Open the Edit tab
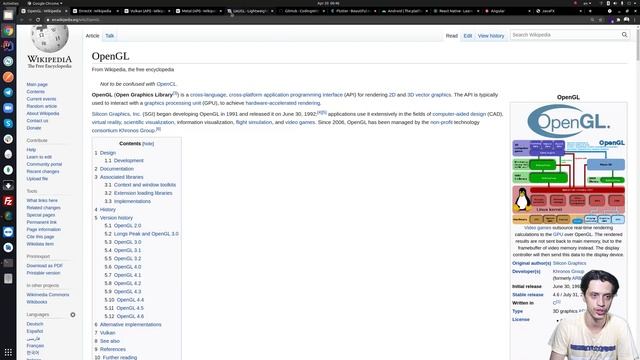This screenshot has width=640, height=360. click(x=468, y=36)
